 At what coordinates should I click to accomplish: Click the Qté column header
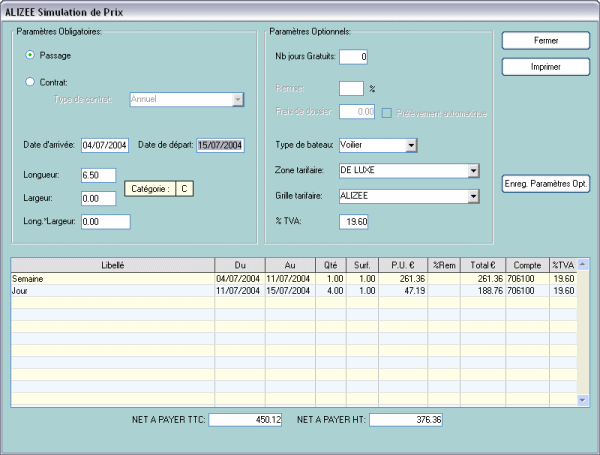[x=331, y=265]
